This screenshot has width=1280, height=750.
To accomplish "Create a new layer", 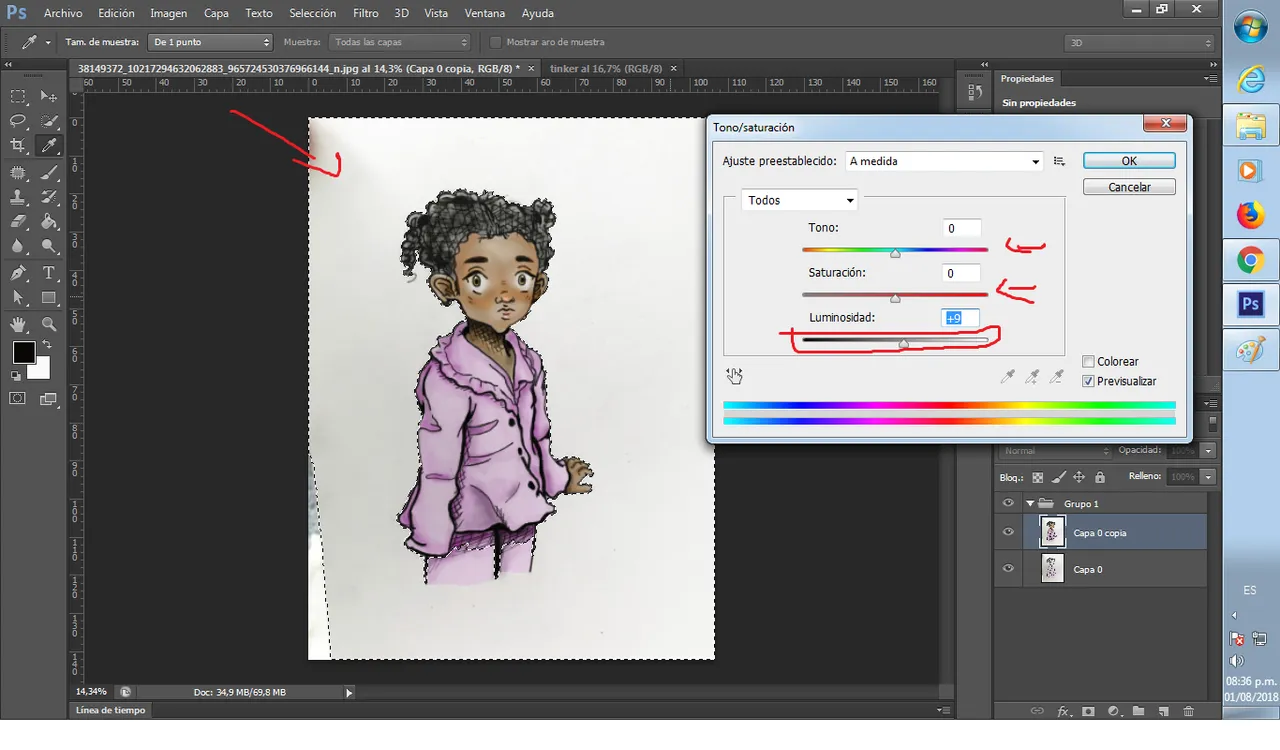I will point(1163,711).
